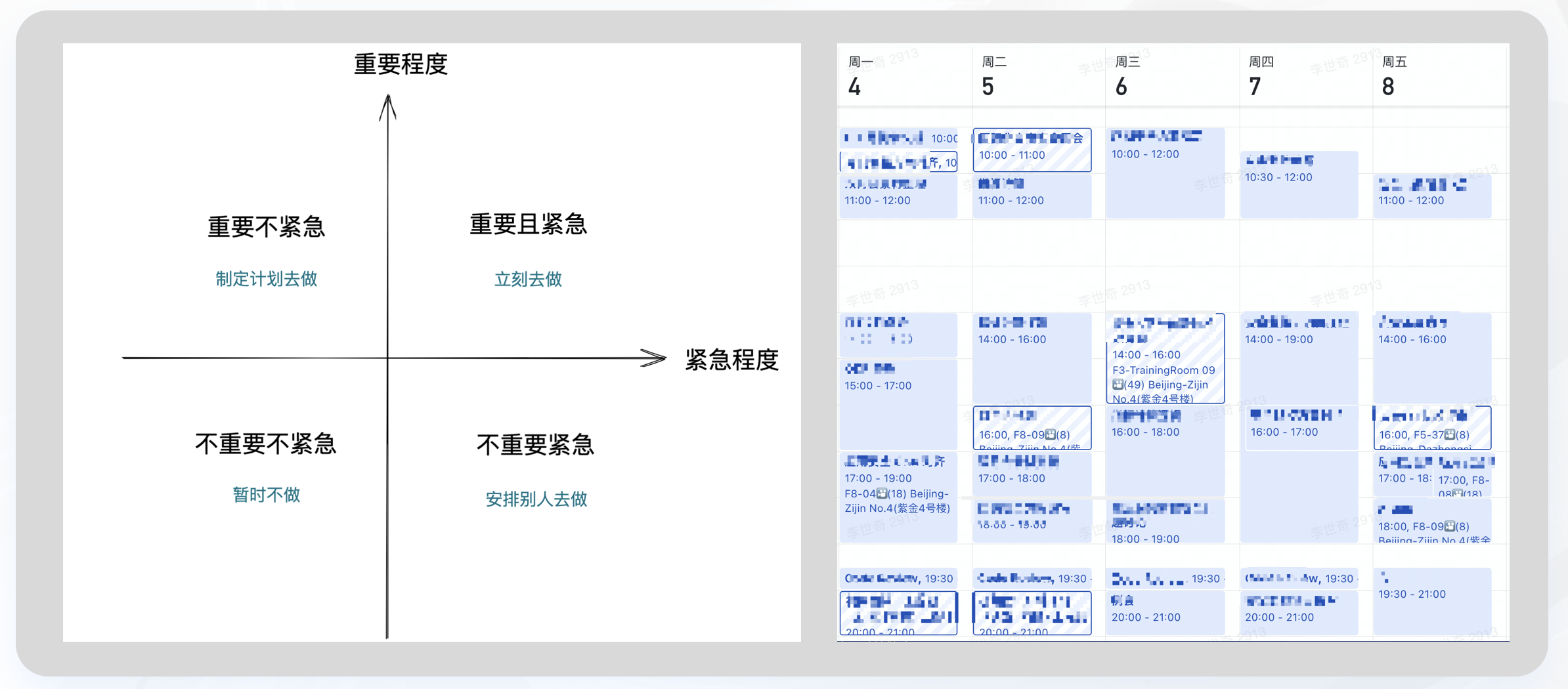The height and width of the screenshot is (689, 1568).
Task: Open Wednesday's 10:00 - 12:00 event
Action: click(x=1164, y=172)
